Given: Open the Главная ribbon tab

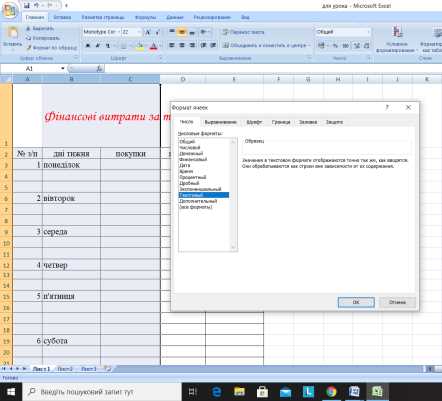Looking at the screenshot, I should (x=35, y=17).
